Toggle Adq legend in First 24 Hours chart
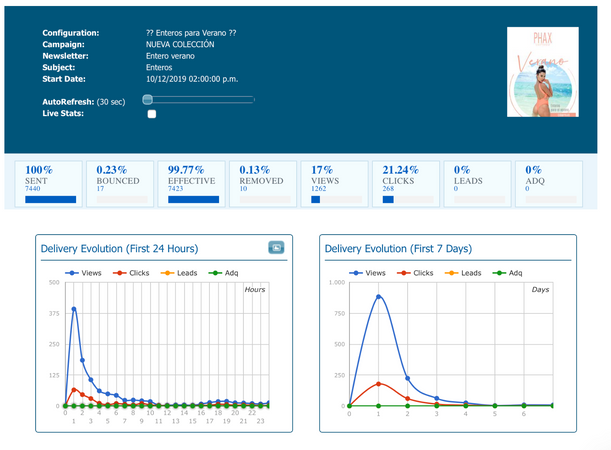 pos(221,273)
